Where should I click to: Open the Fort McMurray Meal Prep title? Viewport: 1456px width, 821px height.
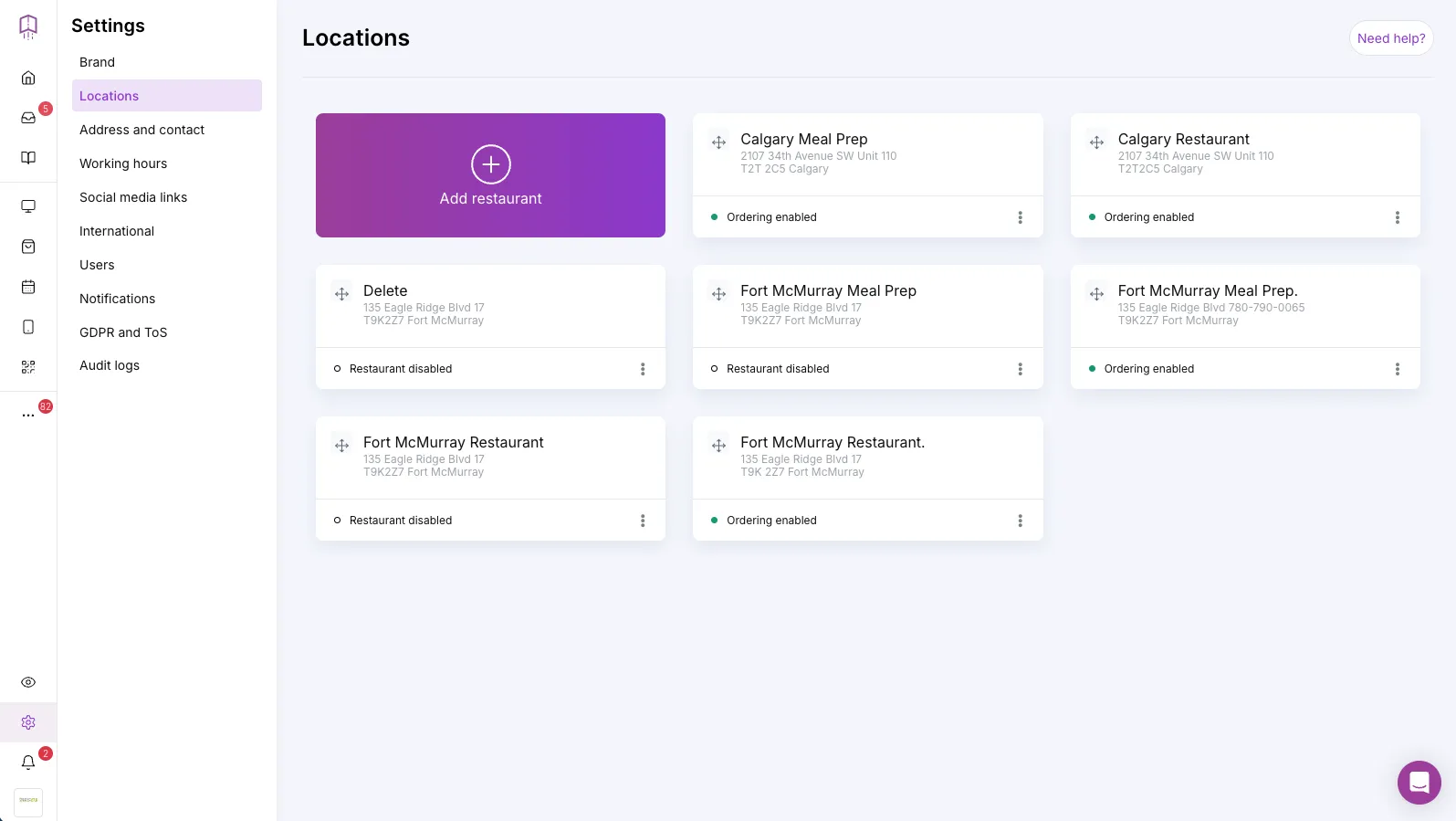coord(828,290)
